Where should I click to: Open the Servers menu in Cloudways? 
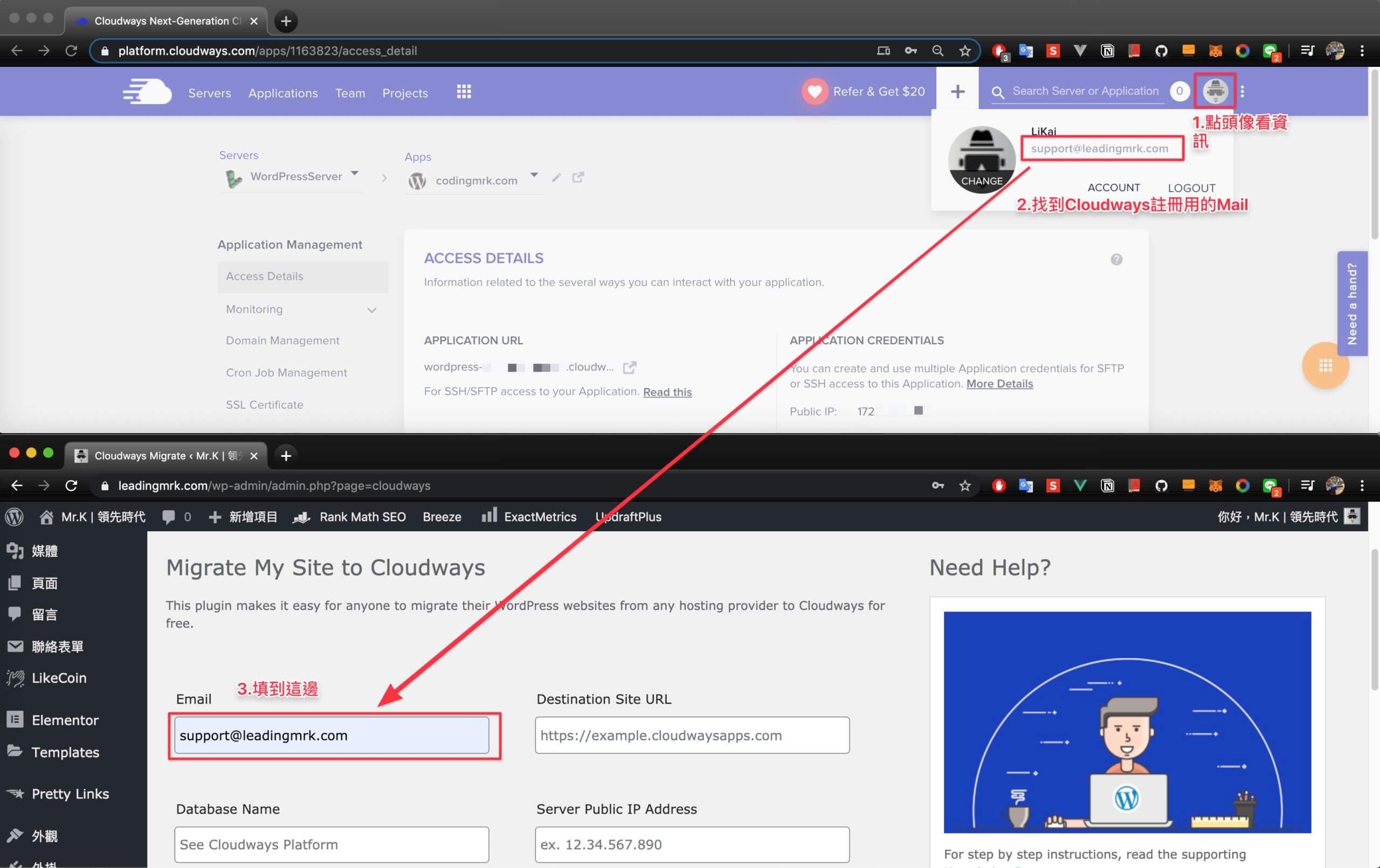[x=209, y=93]
